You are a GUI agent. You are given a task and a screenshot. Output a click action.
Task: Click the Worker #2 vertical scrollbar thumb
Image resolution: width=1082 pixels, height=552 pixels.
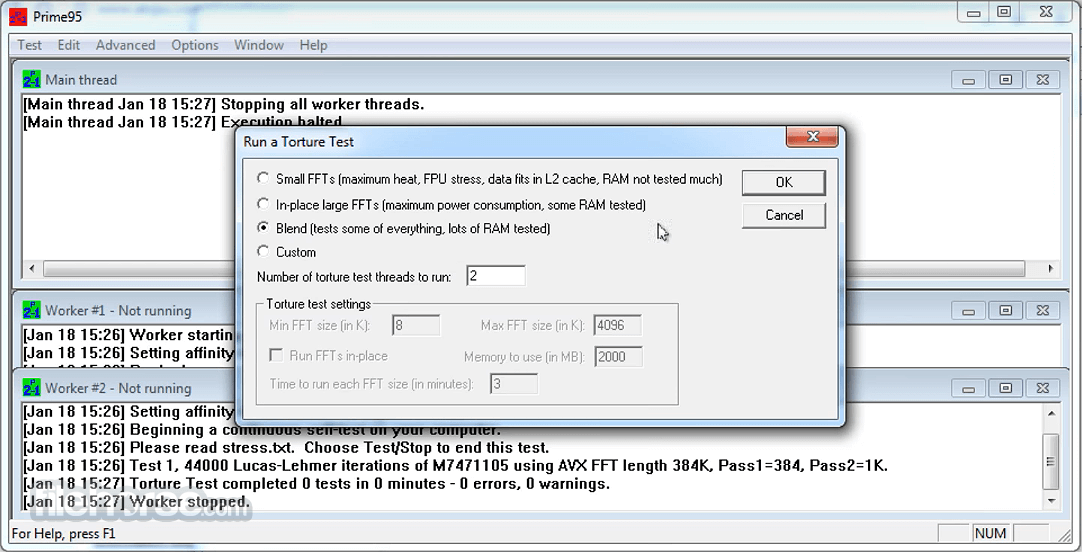(x=1051, y=462)
